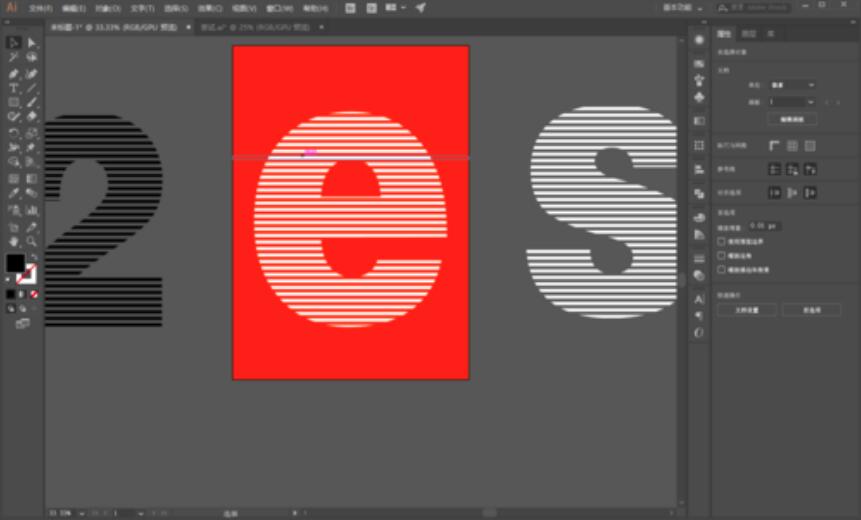861x520 pixels.
Task: Select the Pen tool
Action: coord(14,74)
